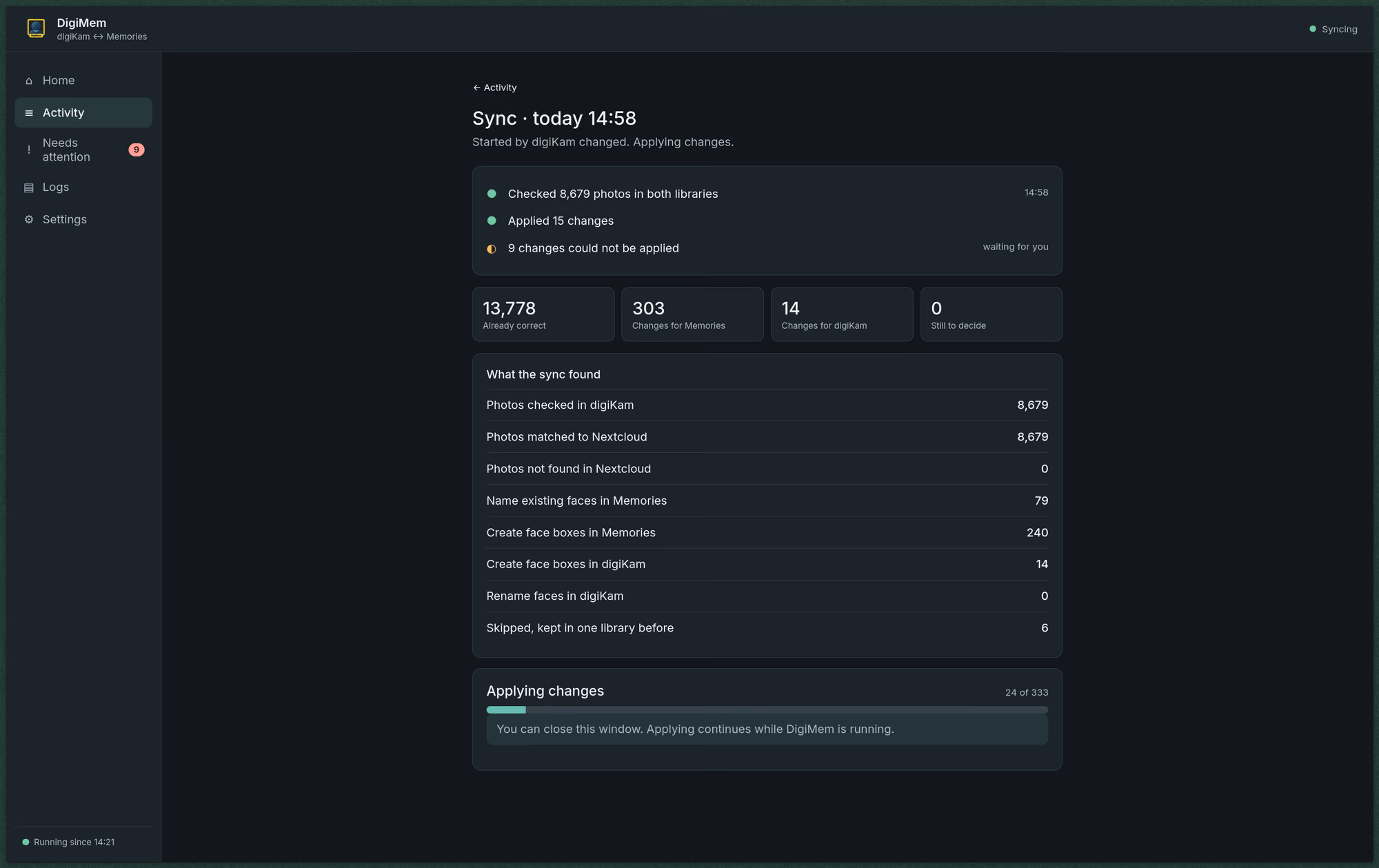Click 'digiKam ↔ Memories' header subtitle

pos(102,37)
